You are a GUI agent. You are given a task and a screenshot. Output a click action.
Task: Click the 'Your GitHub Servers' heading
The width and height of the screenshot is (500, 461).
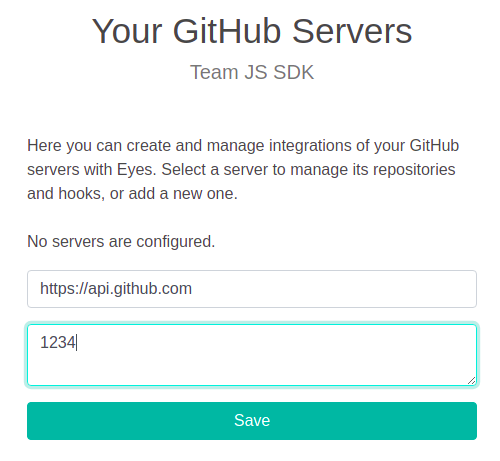click(x=252, y=32)
